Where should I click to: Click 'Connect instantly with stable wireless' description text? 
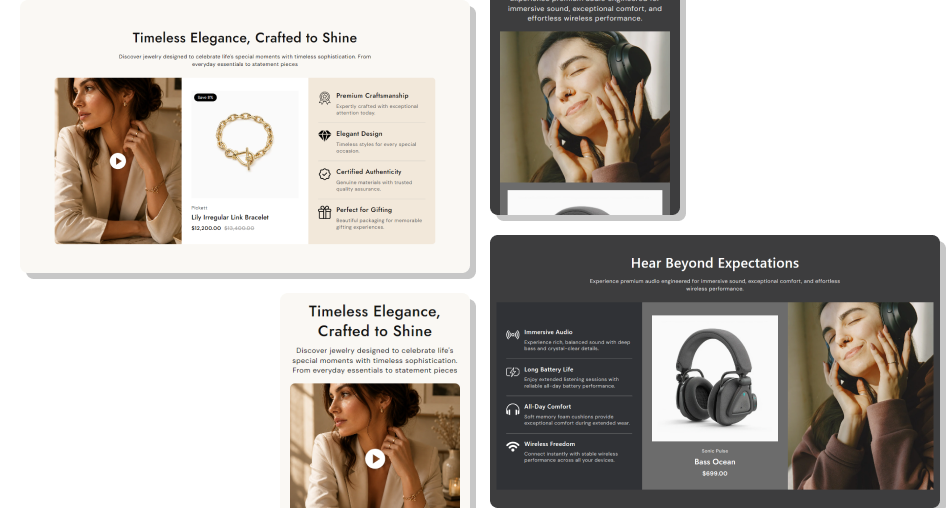pos(571,457)
